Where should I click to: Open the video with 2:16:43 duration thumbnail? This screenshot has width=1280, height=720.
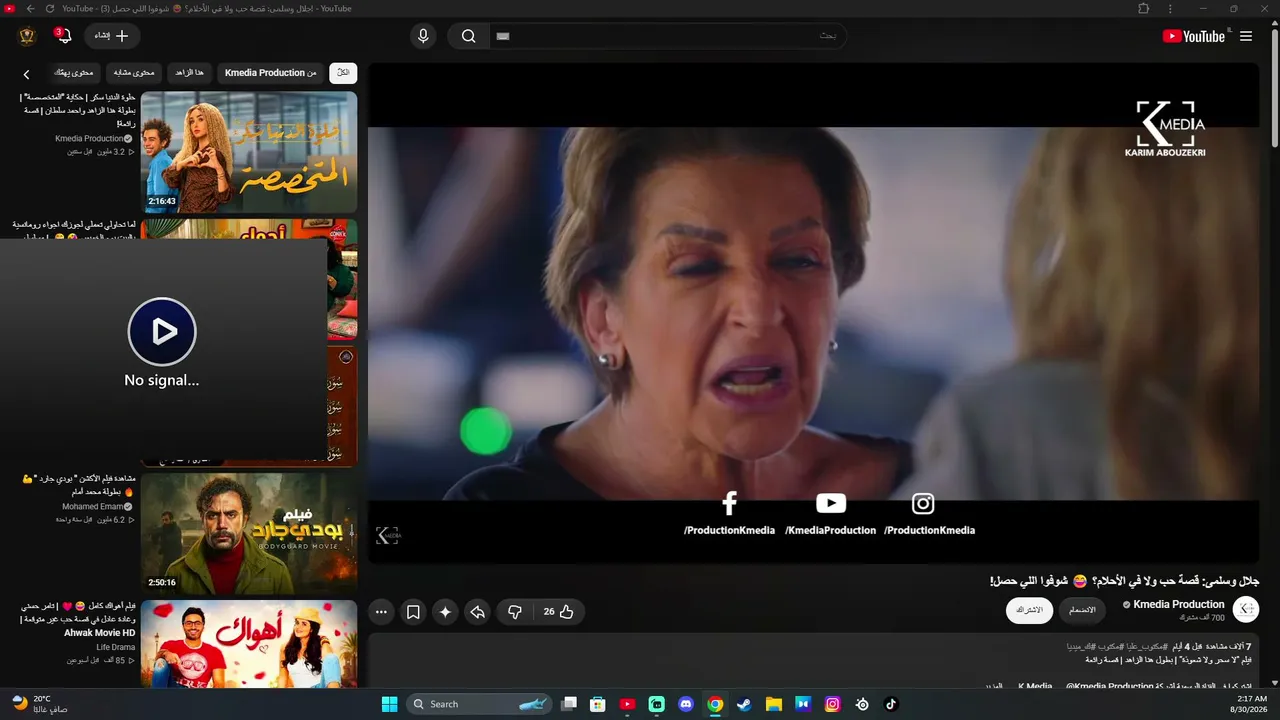[x=249, y=152]
